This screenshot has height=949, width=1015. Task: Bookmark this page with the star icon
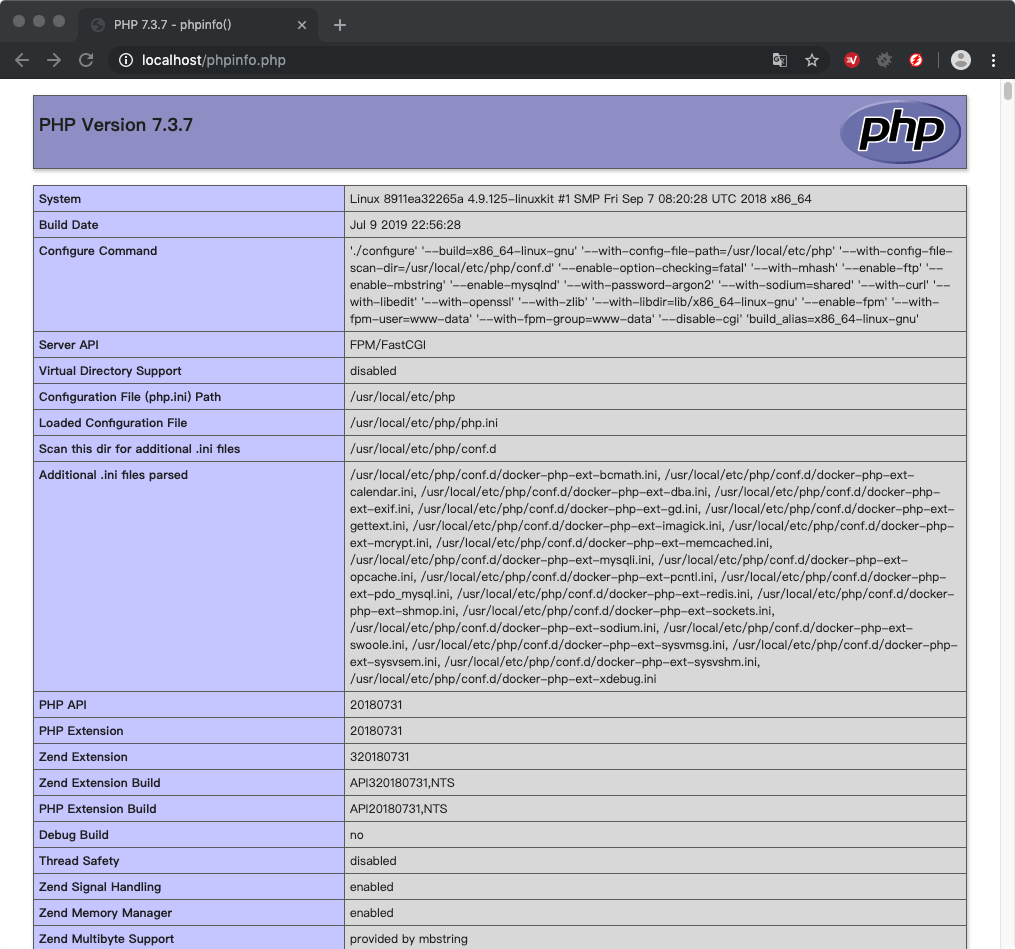812,60
